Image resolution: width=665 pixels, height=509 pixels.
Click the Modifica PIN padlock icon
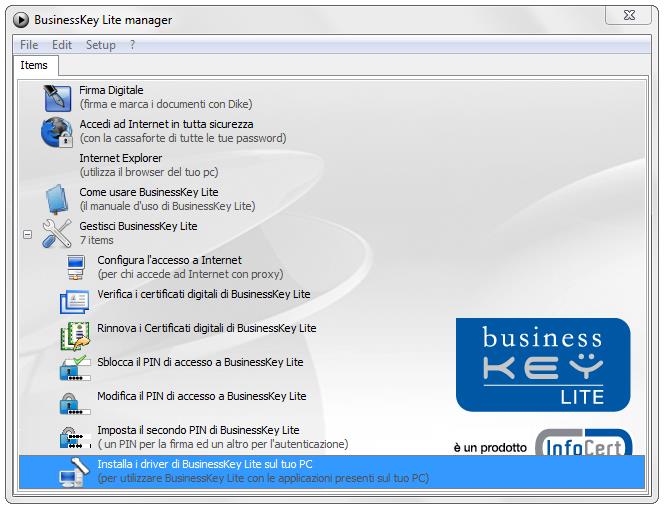[75, 403]
